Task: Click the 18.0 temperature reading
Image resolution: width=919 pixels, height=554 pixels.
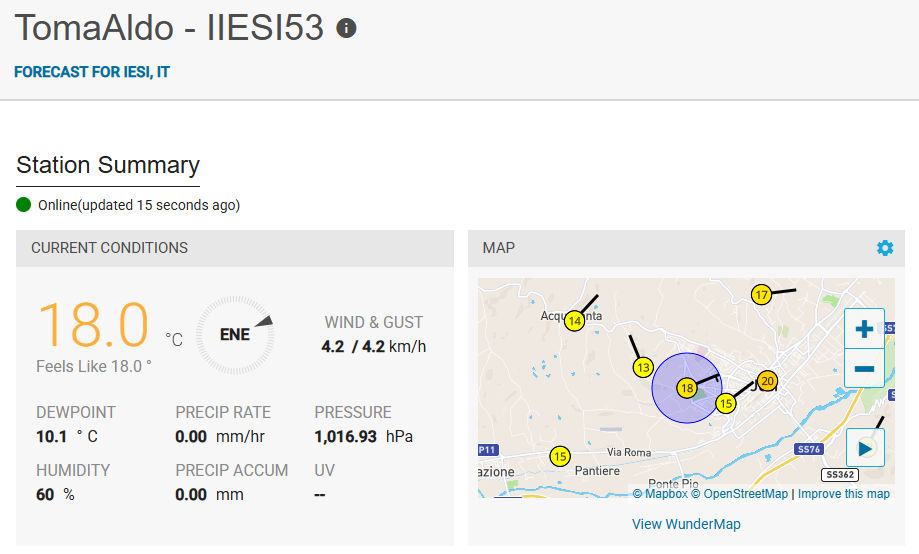Action: [x=93, y=326]
